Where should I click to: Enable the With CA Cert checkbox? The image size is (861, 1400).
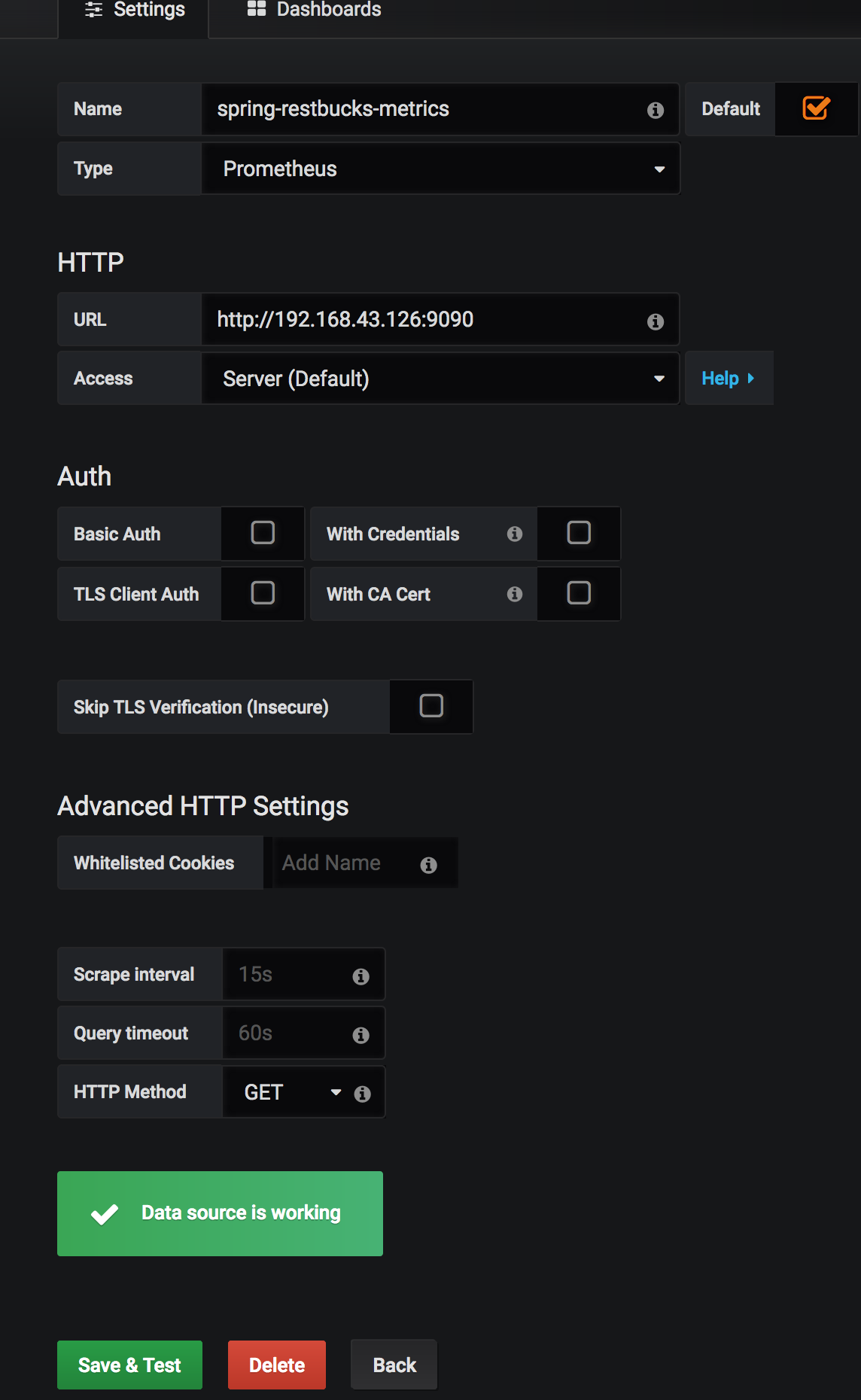pos(579,593)
